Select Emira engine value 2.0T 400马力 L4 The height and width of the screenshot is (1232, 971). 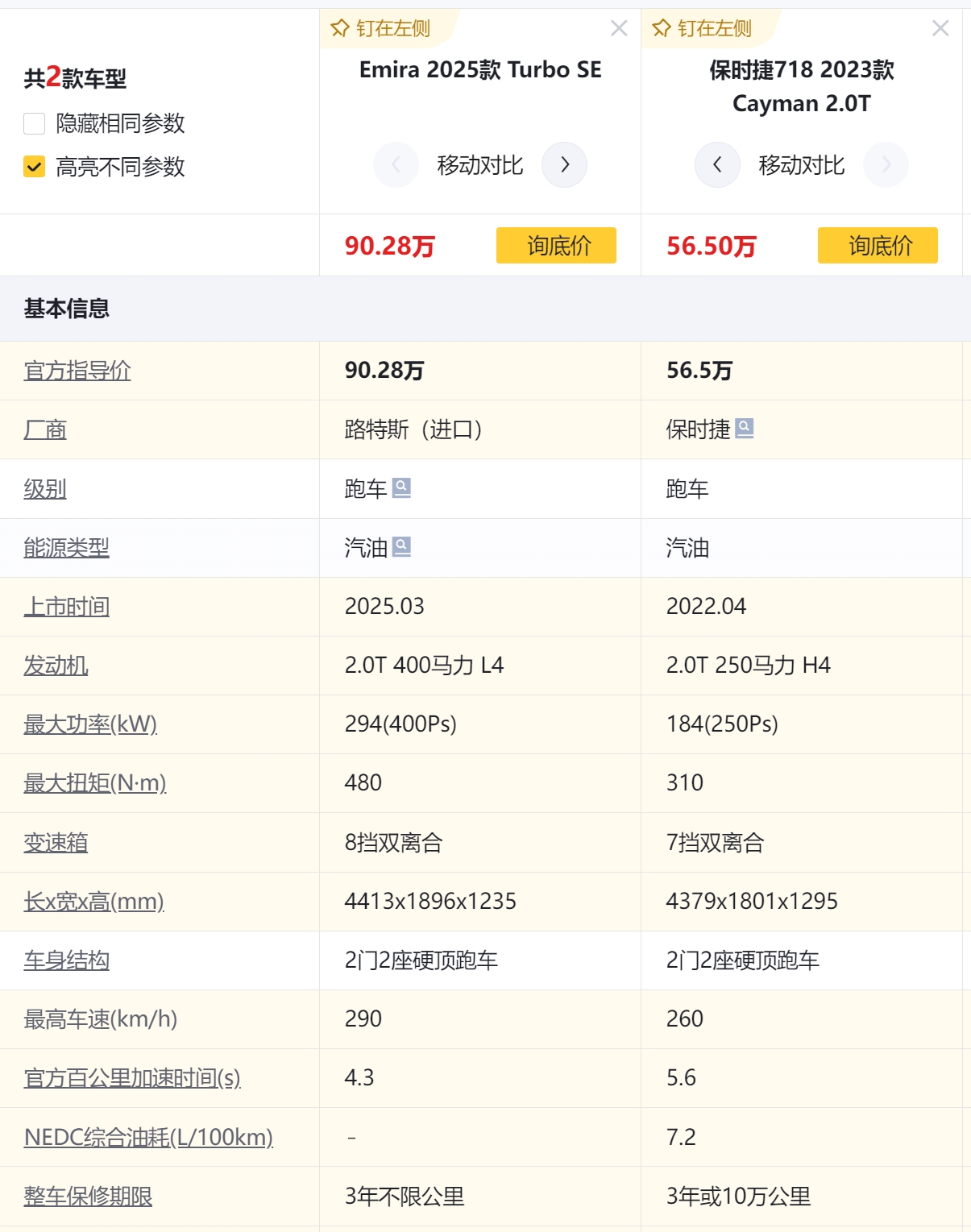[424, 666]
